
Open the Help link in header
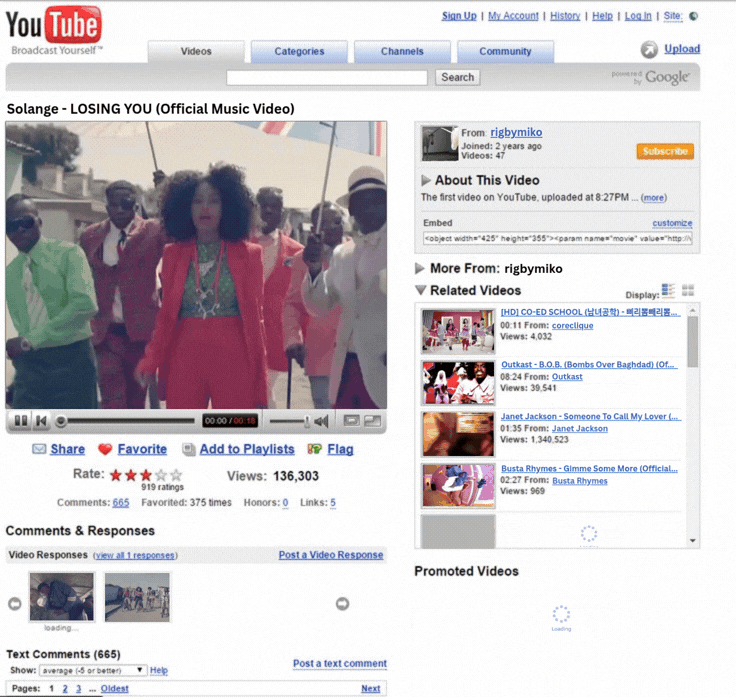[602, 16]
